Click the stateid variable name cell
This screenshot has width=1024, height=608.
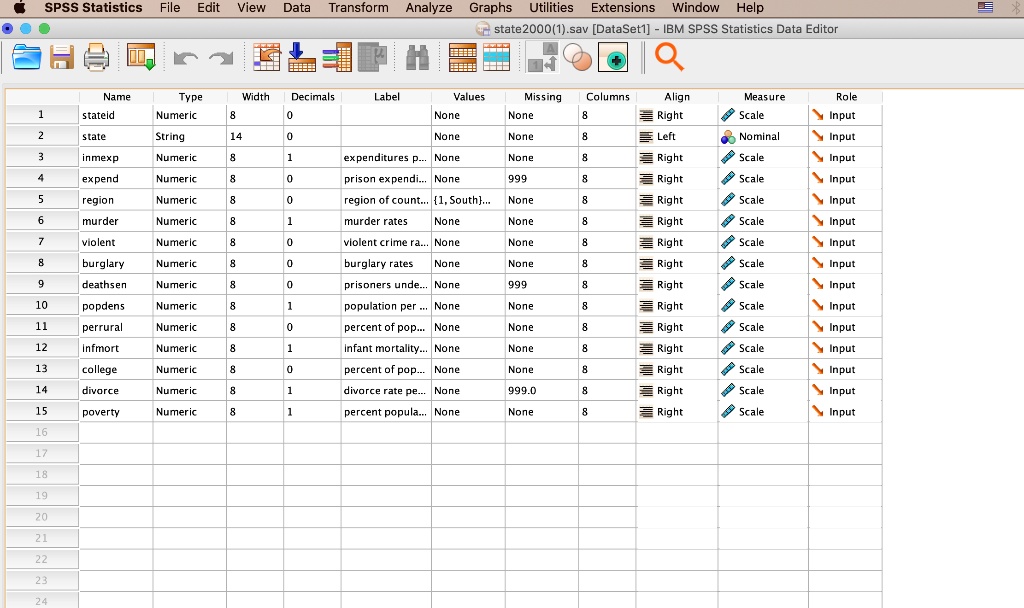(116, 115)
